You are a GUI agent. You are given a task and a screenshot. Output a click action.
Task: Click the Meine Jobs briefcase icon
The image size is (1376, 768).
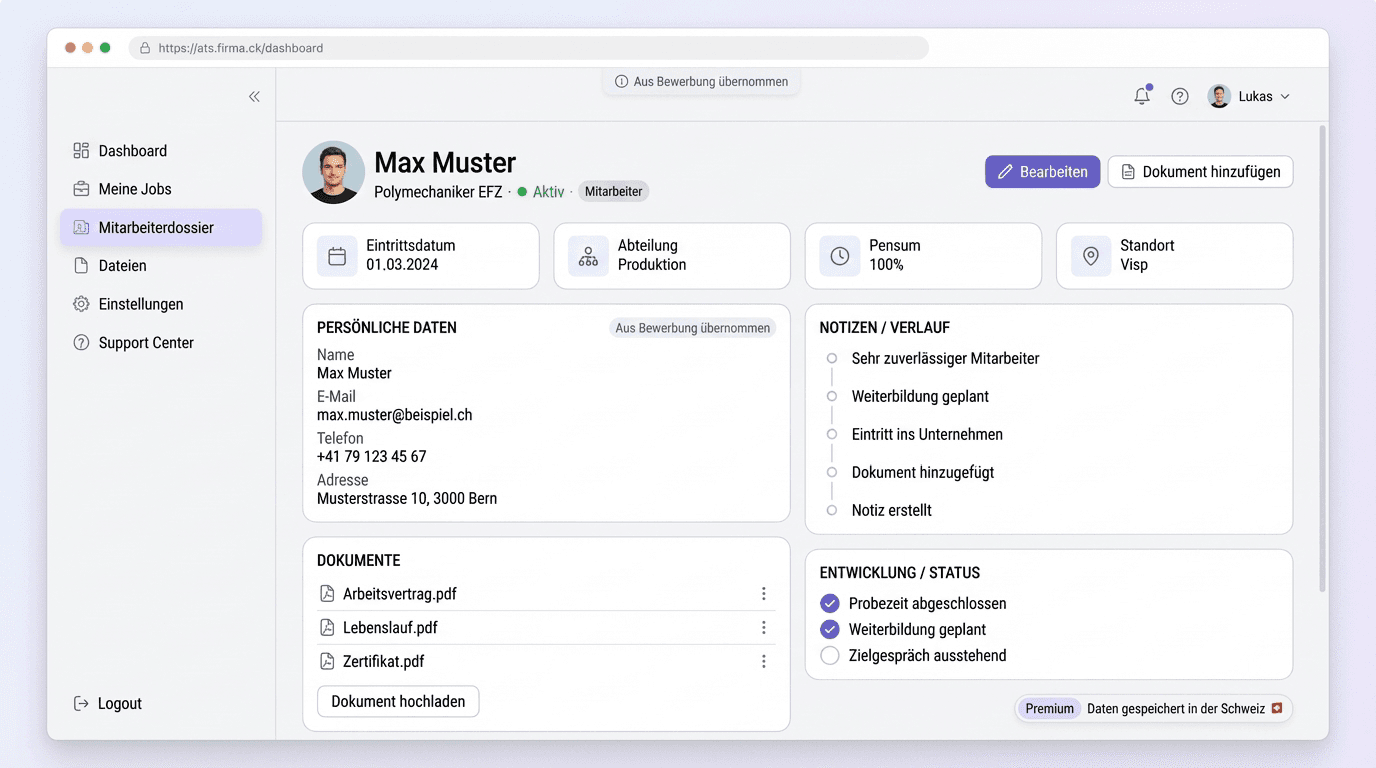click(81, 189)
